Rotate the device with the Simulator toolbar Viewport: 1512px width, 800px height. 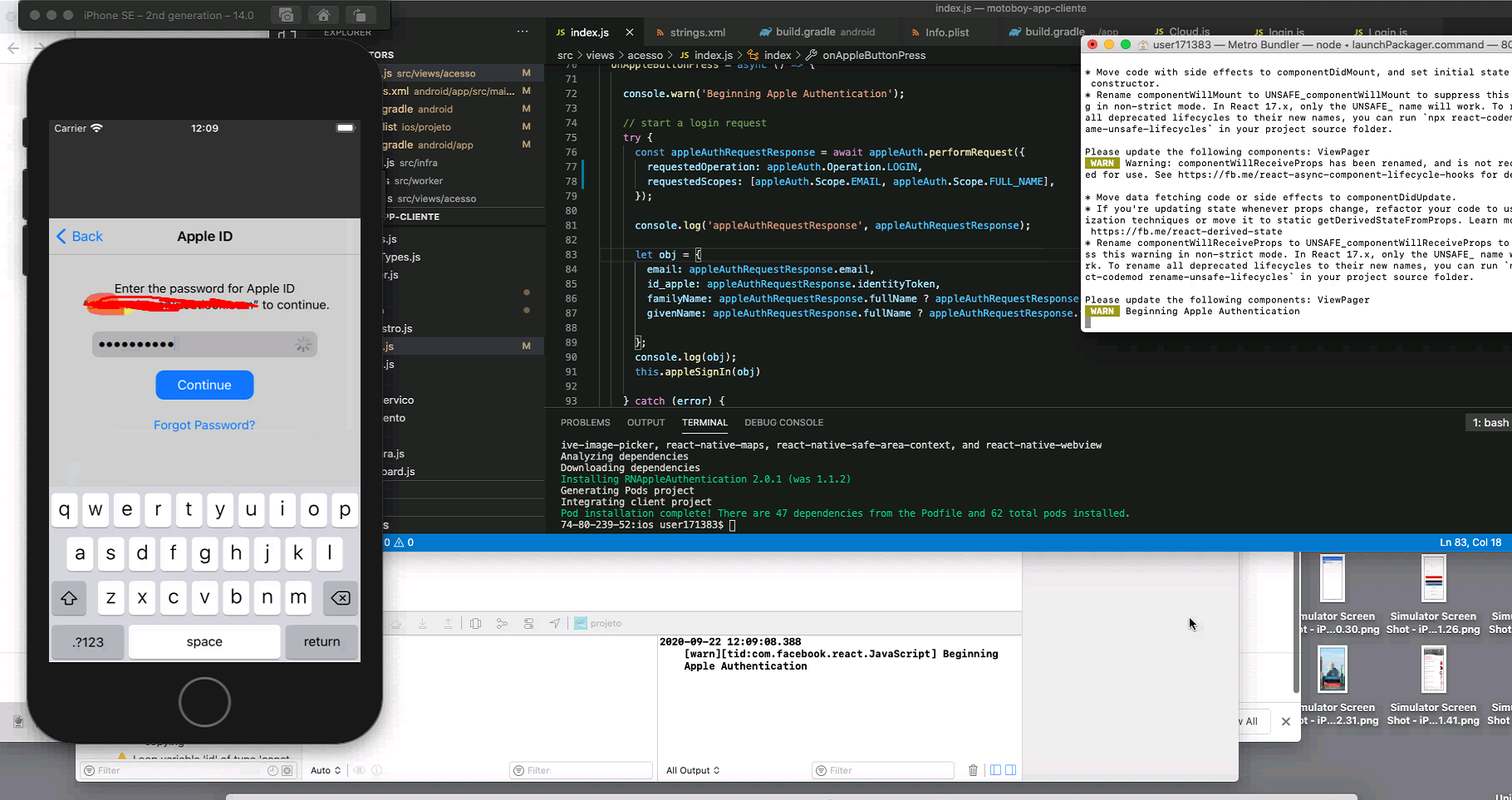pyautogui.click(x=360, y=15)
